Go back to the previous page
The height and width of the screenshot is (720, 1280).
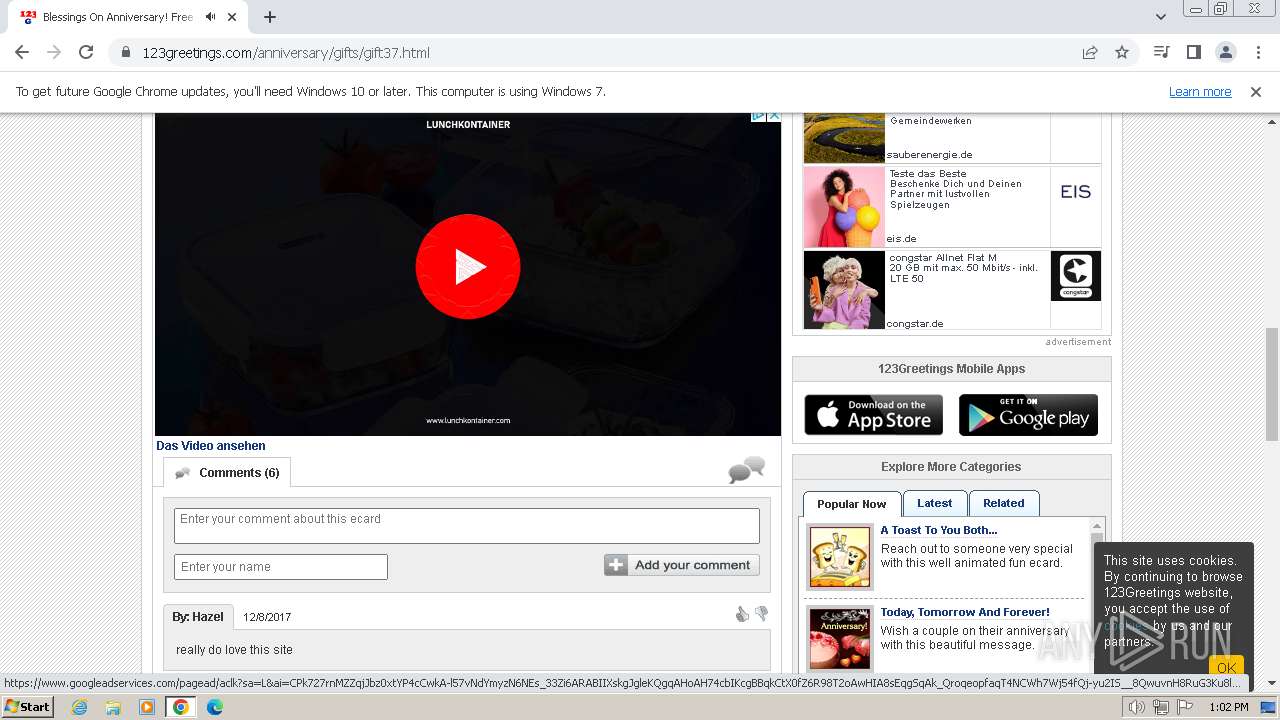coord(22,52)
